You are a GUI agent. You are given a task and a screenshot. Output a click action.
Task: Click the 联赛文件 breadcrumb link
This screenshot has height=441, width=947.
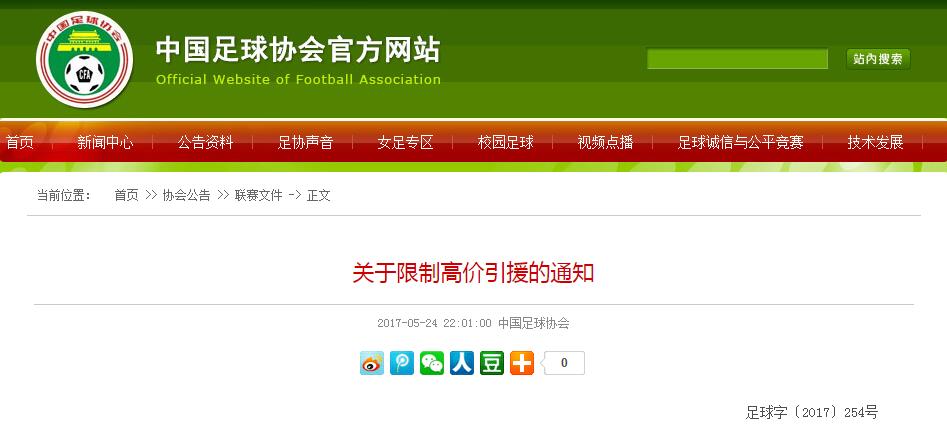pos(258,195)
